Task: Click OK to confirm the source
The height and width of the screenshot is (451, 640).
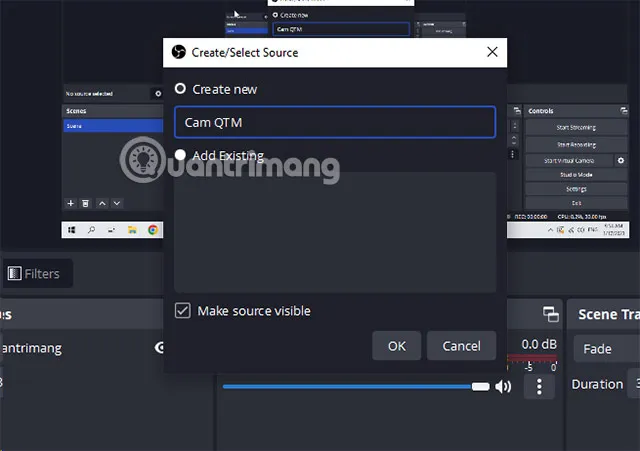Action: point(397,346)
